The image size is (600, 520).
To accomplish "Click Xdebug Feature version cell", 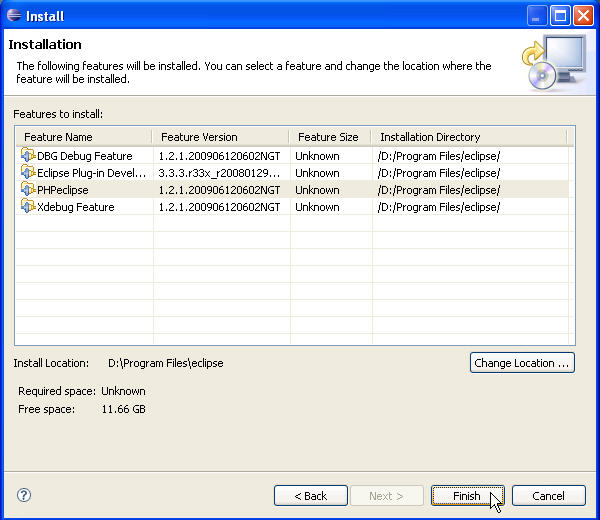I will 219,207.
